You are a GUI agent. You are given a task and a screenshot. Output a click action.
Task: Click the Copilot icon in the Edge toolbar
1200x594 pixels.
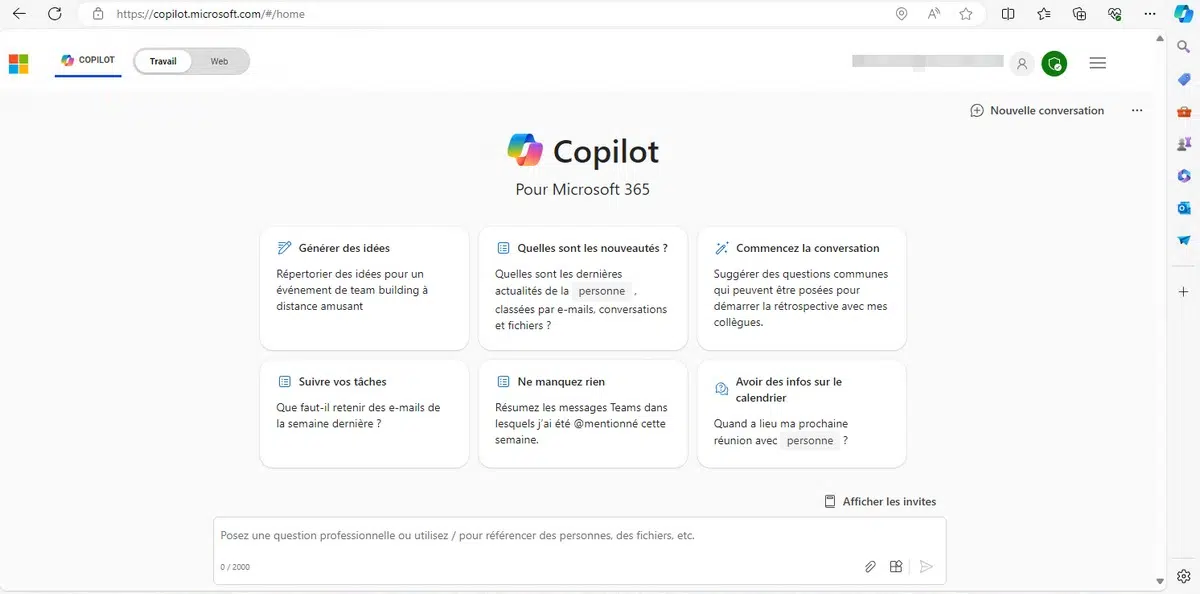[x=1183, y=14]
